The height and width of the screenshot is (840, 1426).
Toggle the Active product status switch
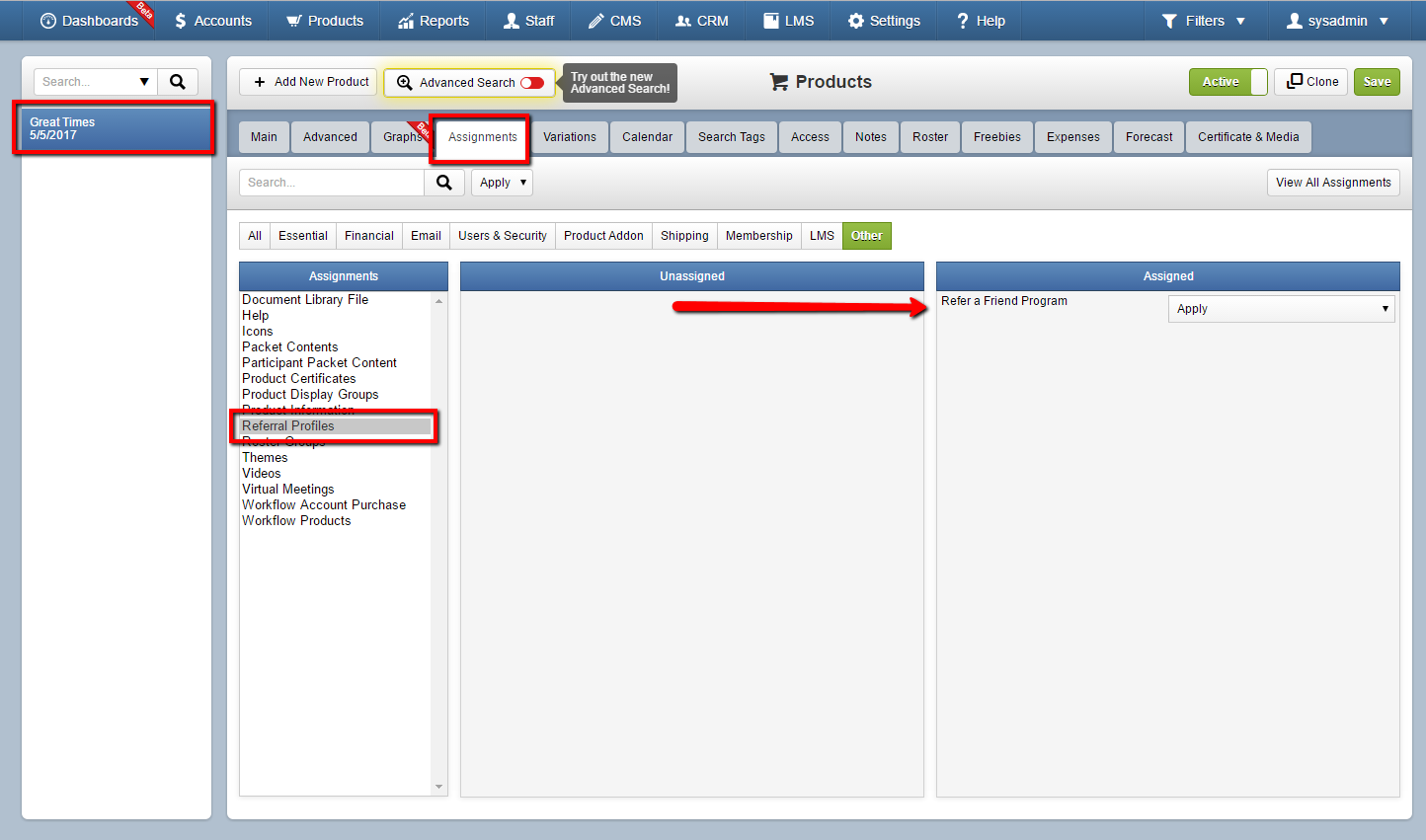click(x=1228, y=82)
